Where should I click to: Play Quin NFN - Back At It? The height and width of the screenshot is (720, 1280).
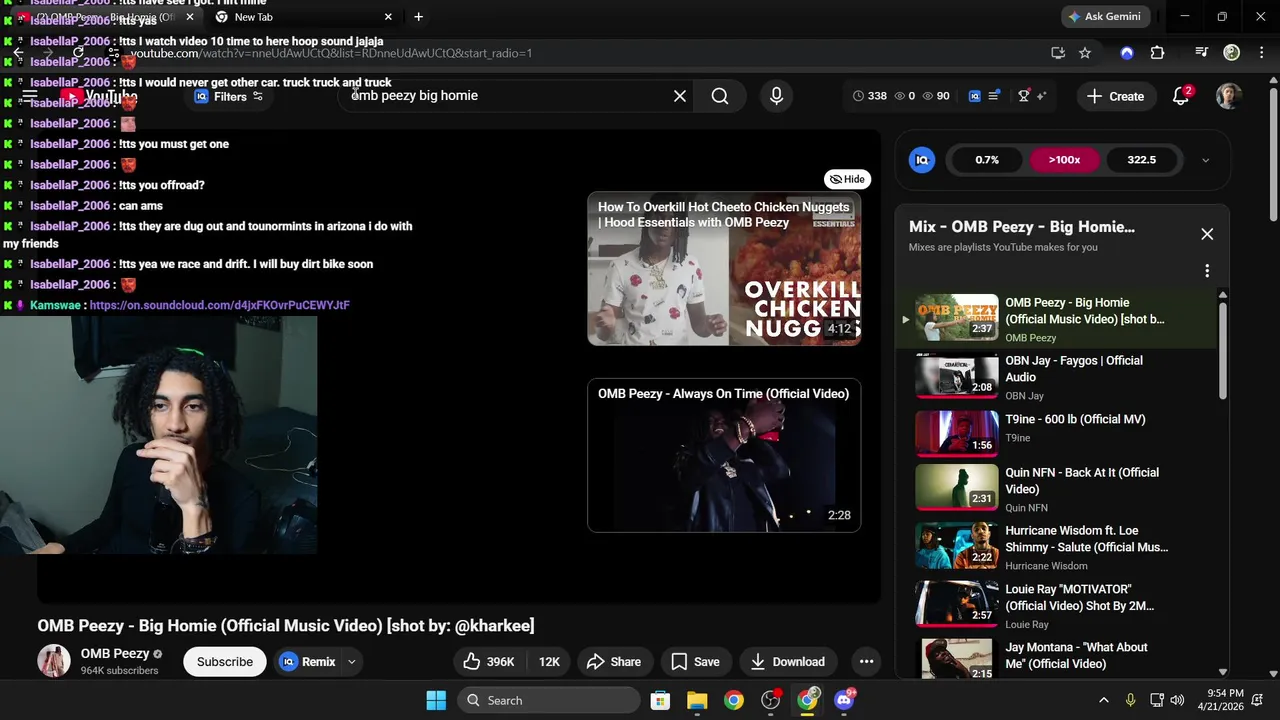tap(1058, 489)
